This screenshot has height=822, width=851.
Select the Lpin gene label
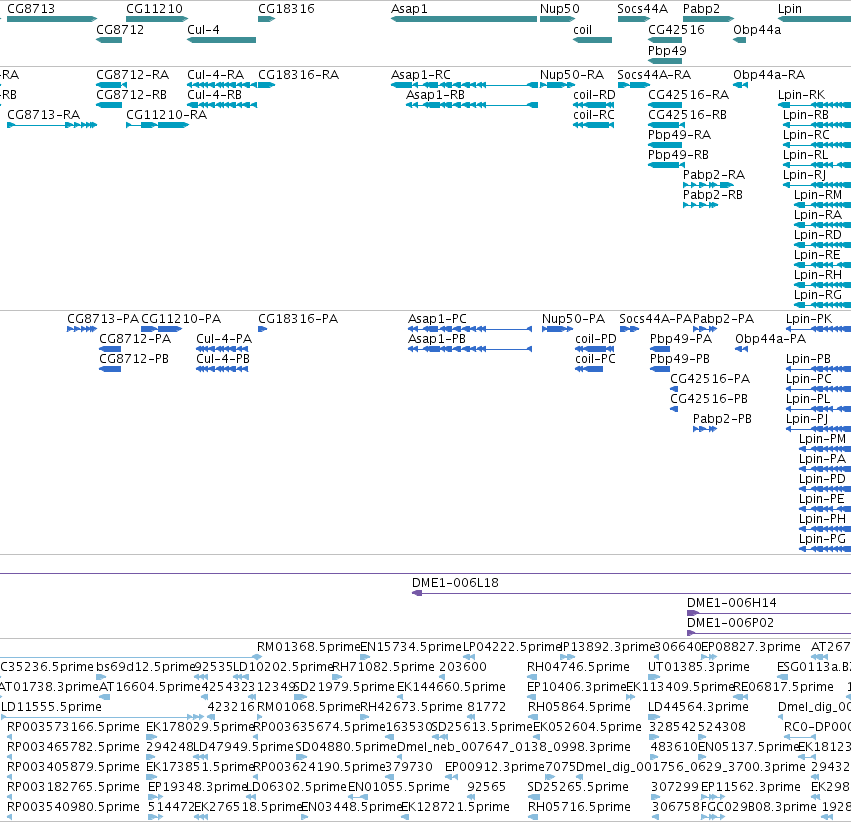click(x=790, y=9)
